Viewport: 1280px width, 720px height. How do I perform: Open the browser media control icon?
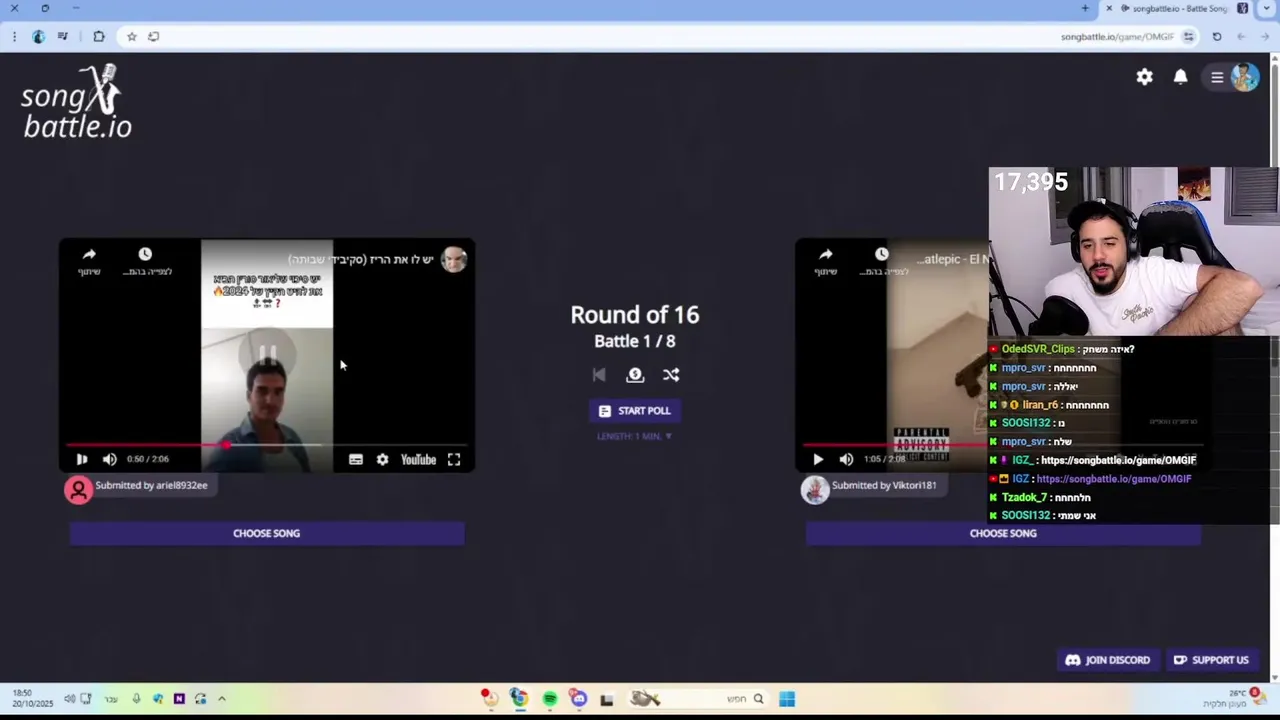tap(62, 37)
